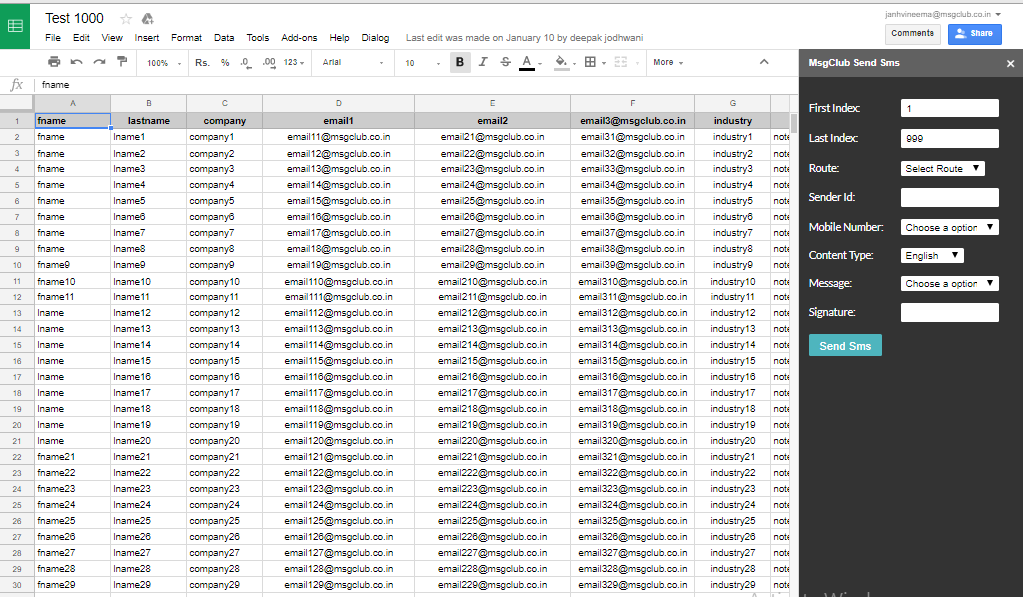Open the Message option dropdown
Image resolution: width=1023 pixels, height=597 pixels.
(949, 284)
